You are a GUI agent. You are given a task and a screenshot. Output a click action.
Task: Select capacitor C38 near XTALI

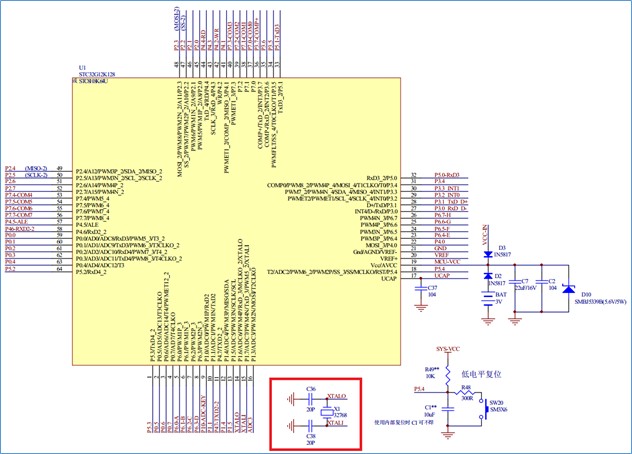click(x=310, y=424)
